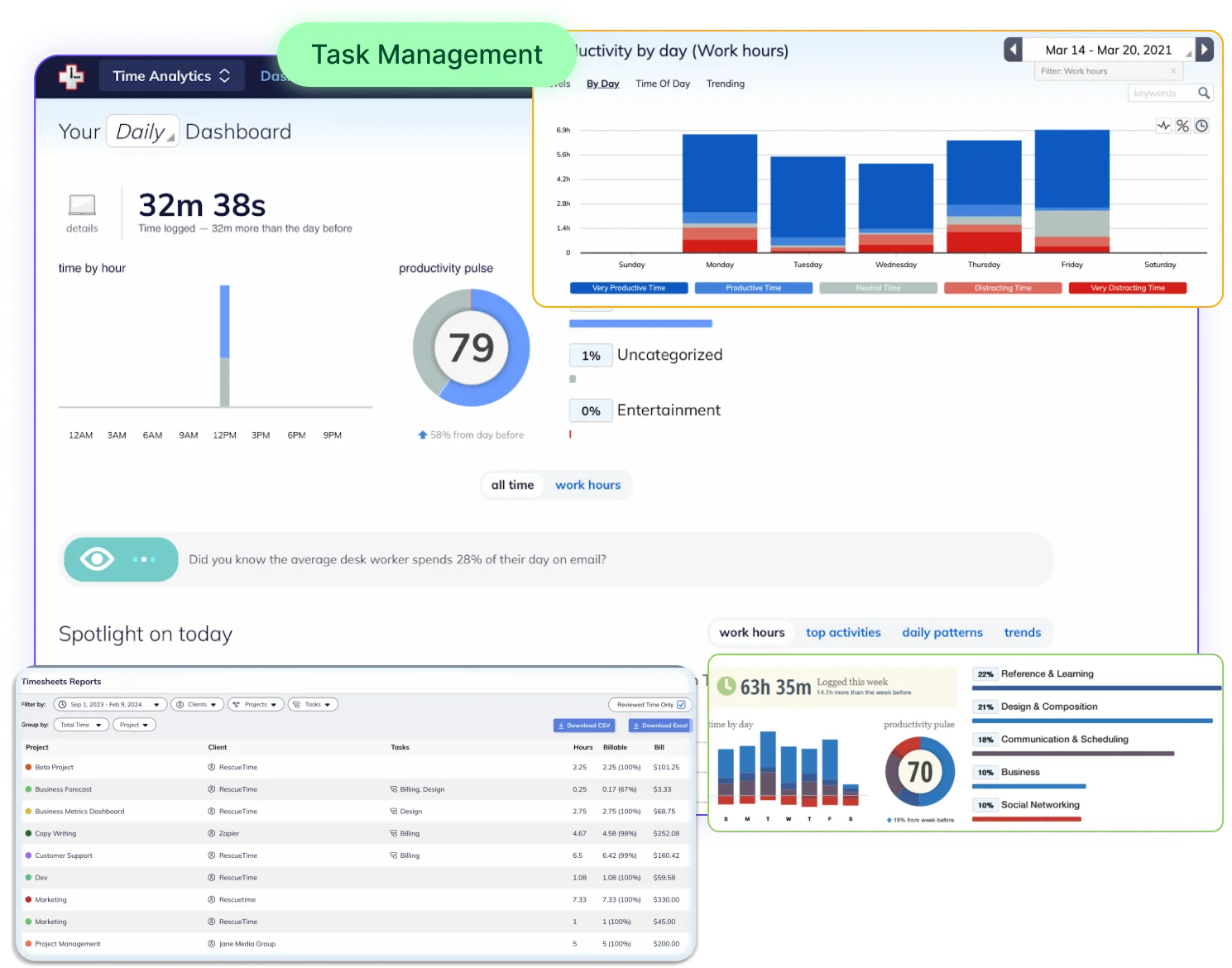Viewport: 1232px width, 968px height.
Task: Click the Billable column header
Action: pos(615,747)
